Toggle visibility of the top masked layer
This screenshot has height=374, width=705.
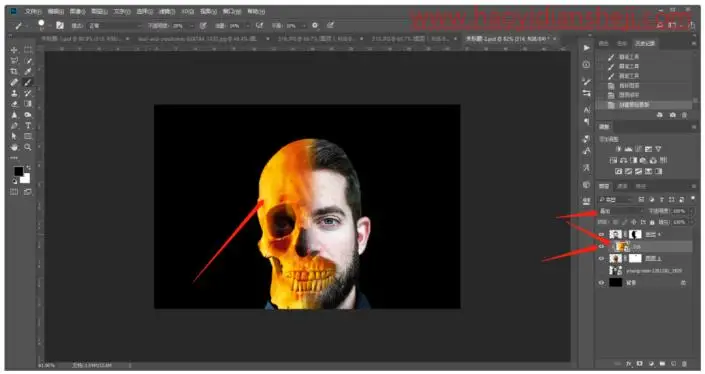601,234
